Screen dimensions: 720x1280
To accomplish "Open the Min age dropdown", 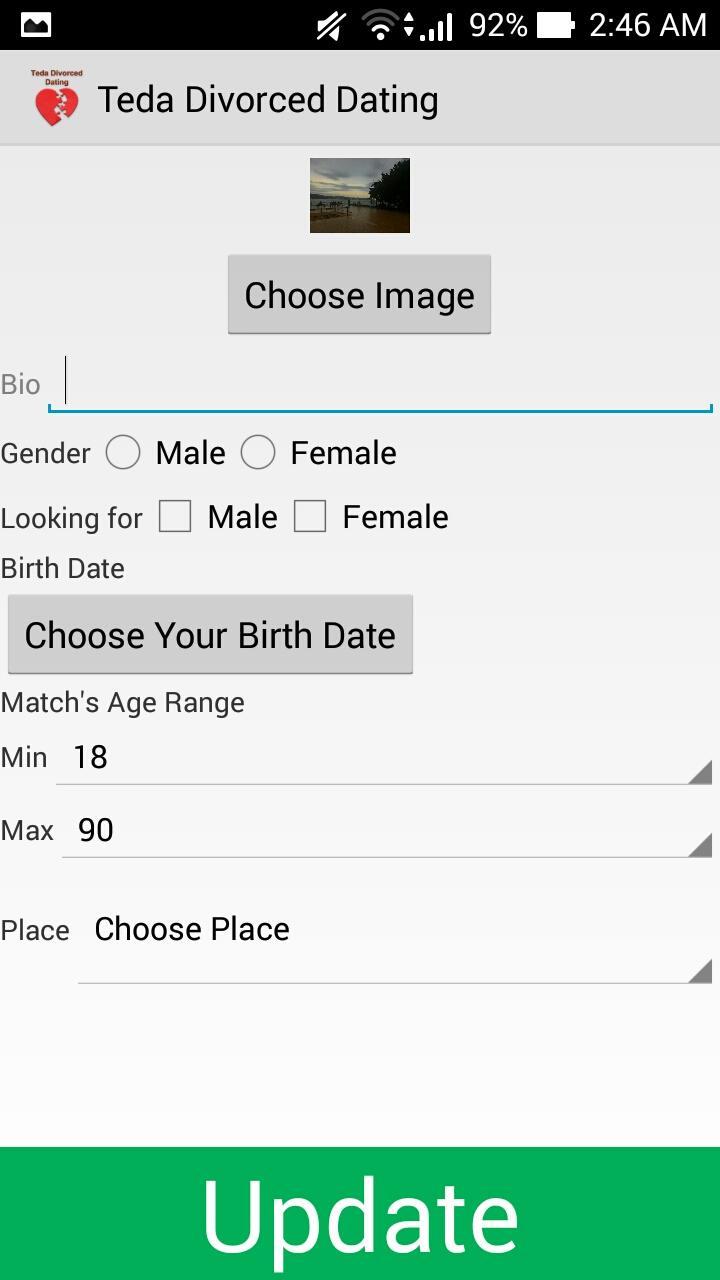I will pos(384,758).
